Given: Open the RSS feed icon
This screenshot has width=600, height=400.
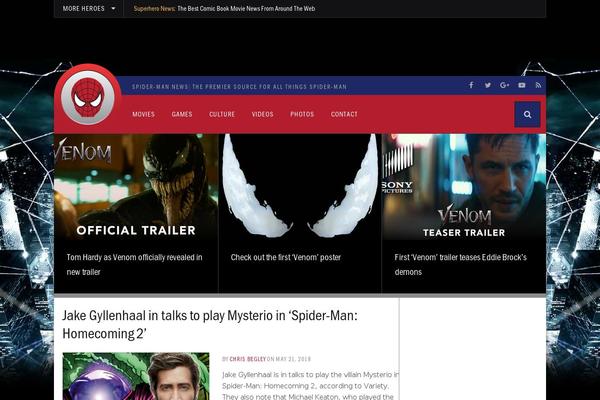Looking at the screenshot, I should (x=538, y=85).
